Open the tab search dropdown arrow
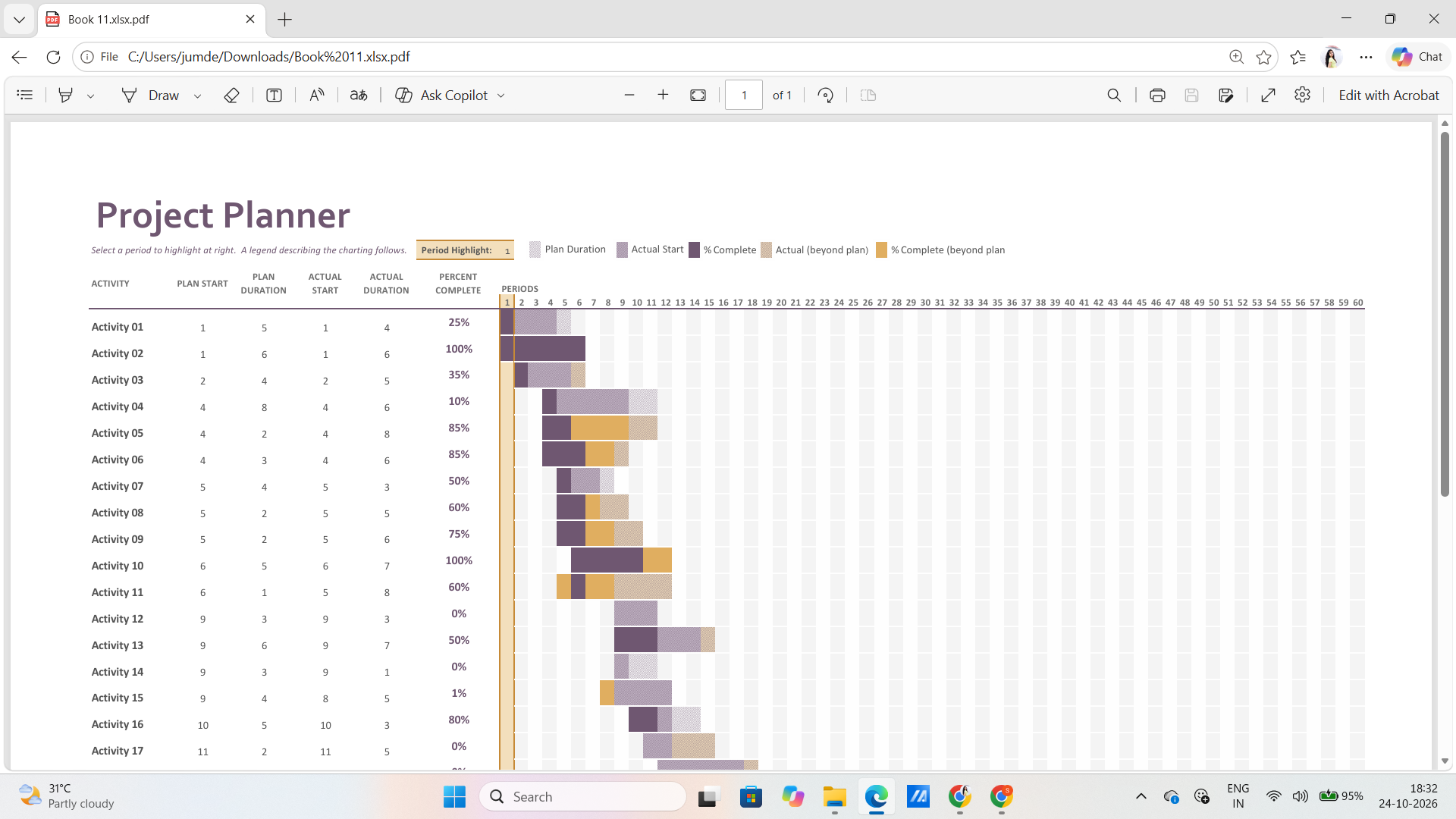This screenshot has height=819, width=1456. 19,19
